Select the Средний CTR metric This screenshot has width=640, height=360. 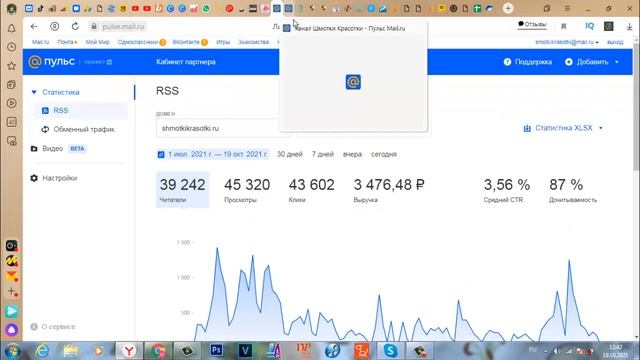(x=507, y=190)
